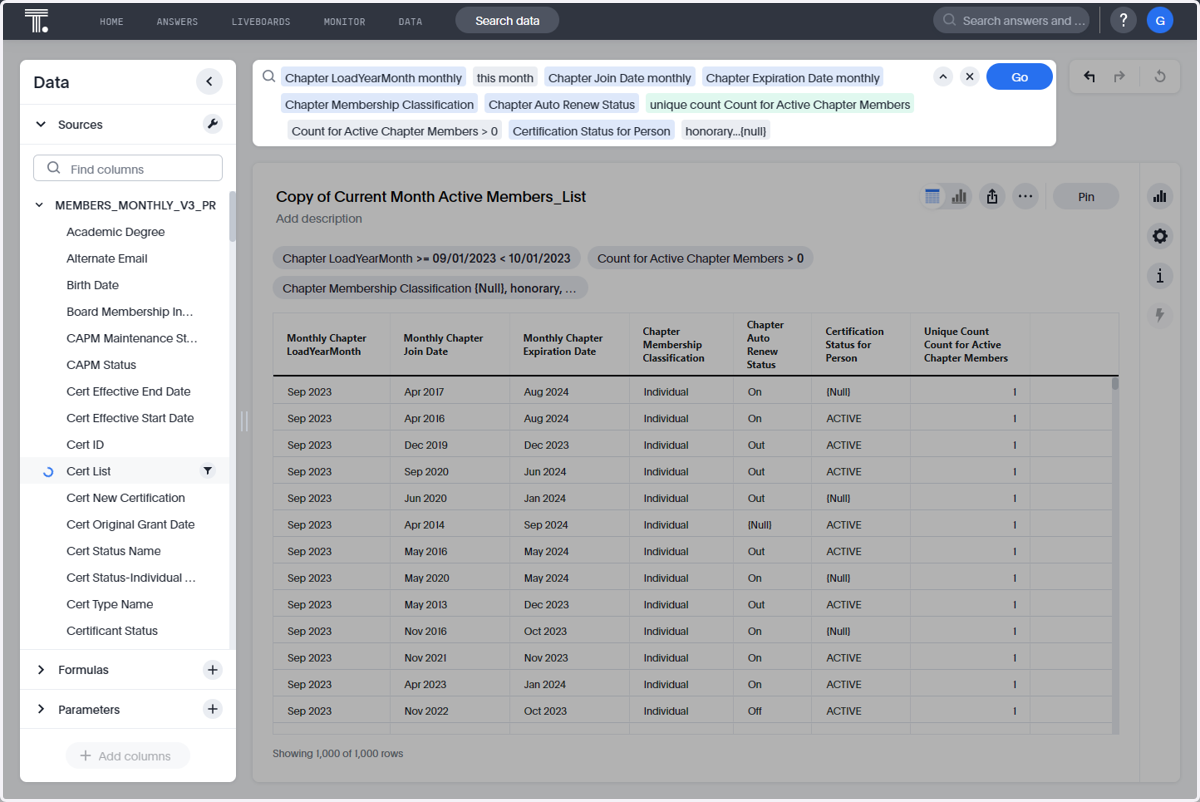This screenshot has width=1200, height=802.
Task: Collapse MEMBERS_MONTHLY_V3_PR table tree
Action: (x=40, y=205)
